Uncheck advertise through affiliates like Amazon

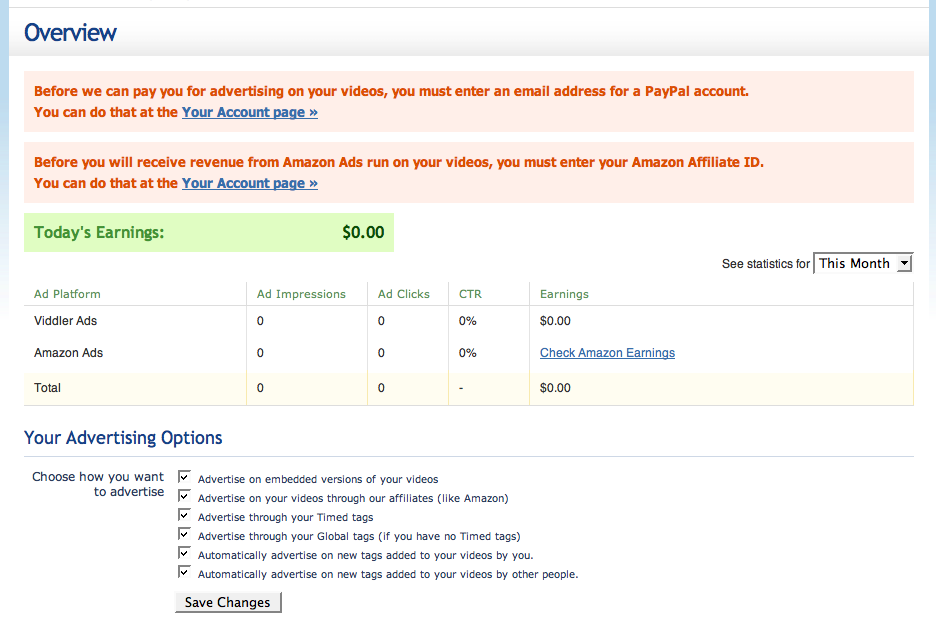click(x=184, y=496)
